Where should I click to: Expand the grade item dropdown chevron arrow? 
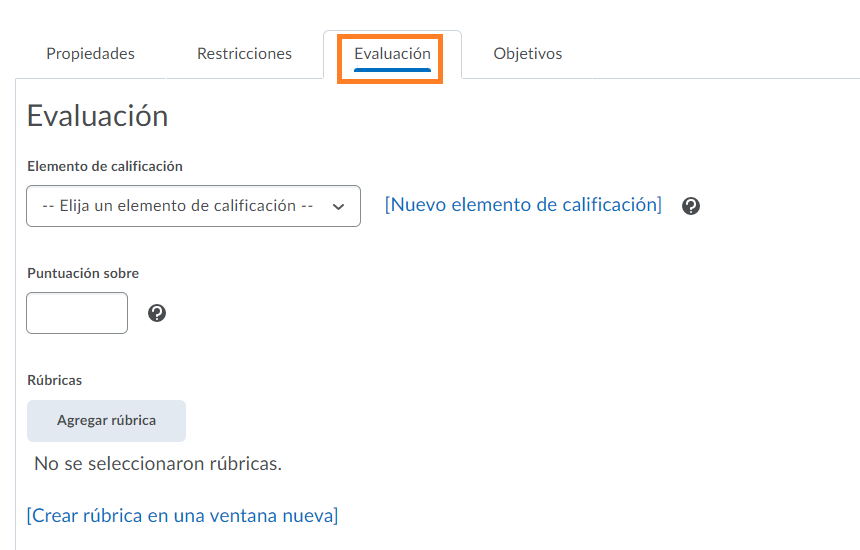pyautogui.click(x=338, y=207)
